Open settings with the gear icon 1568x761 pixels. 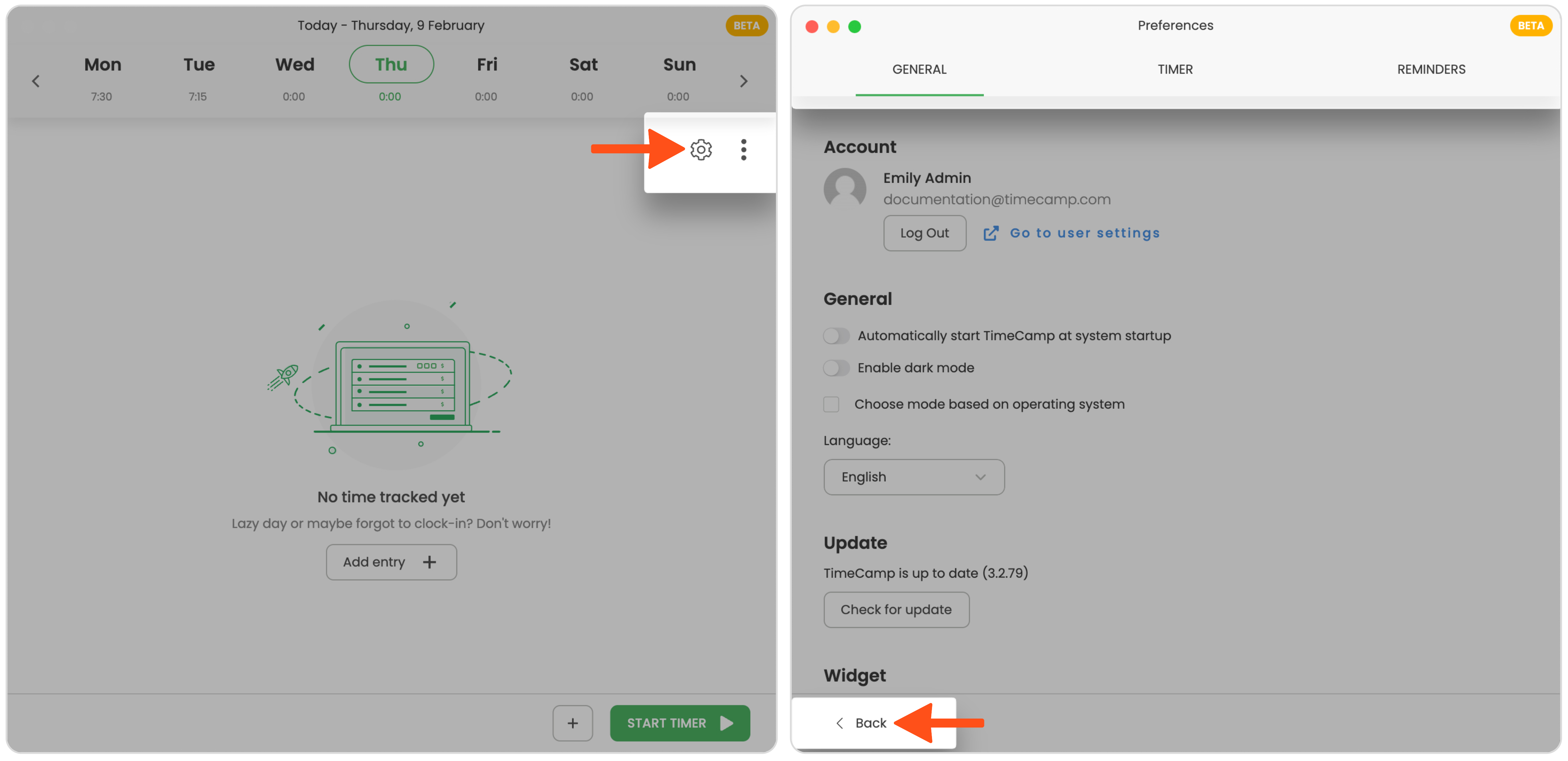(x=701, y=149)
